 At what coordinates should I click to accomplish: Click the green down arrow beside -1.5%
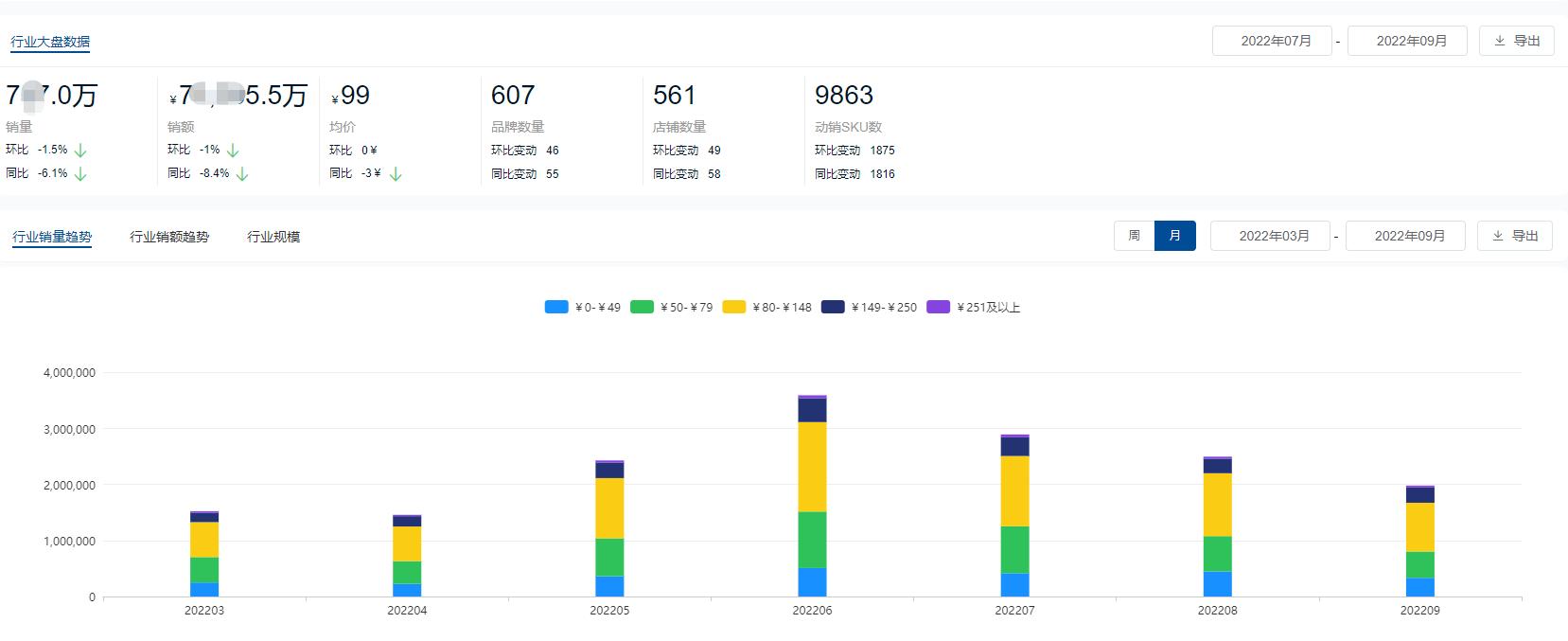coord(80,151)
